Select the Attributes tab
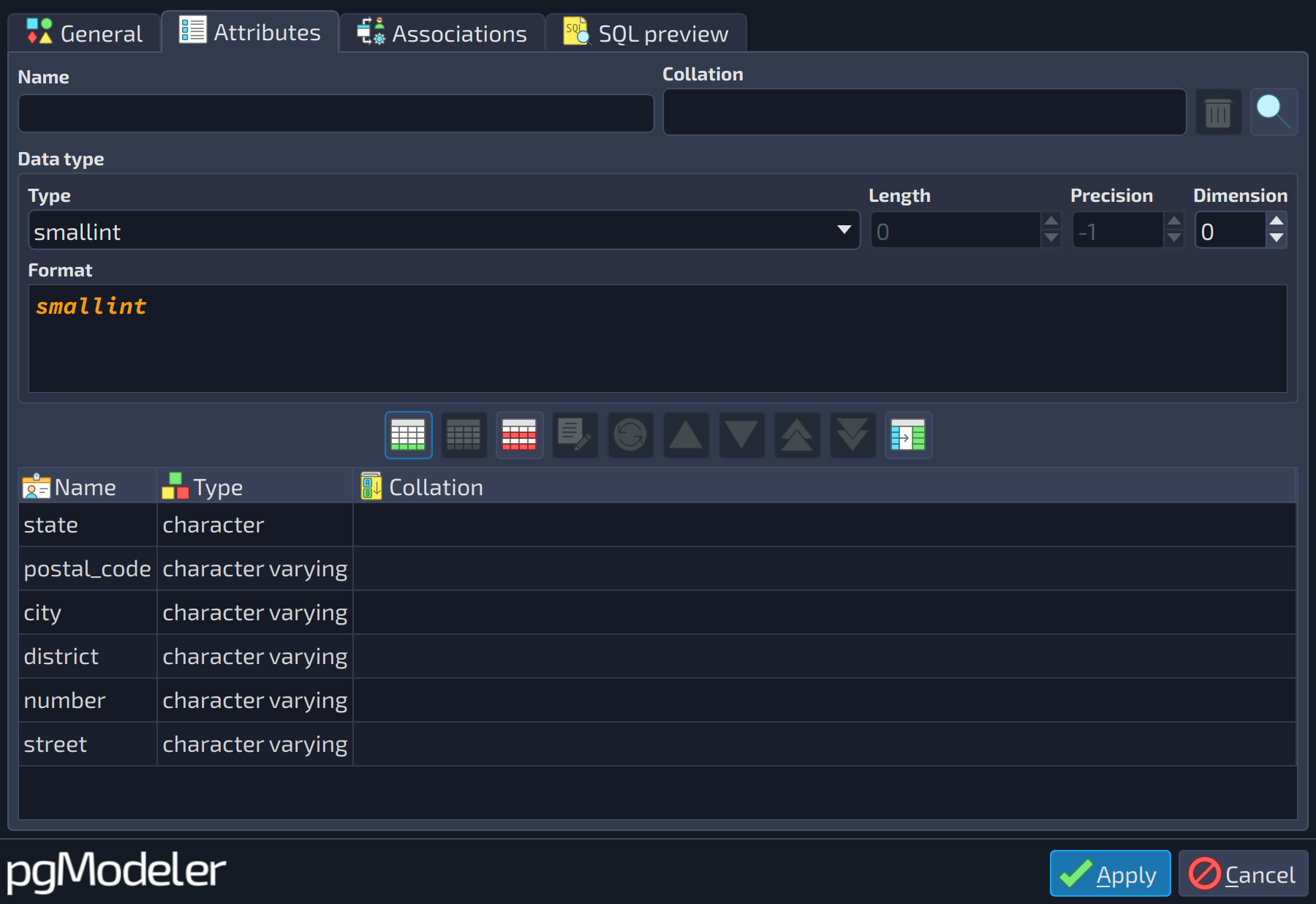This screenshot has width=1316, height=904. tap(250, 31)
